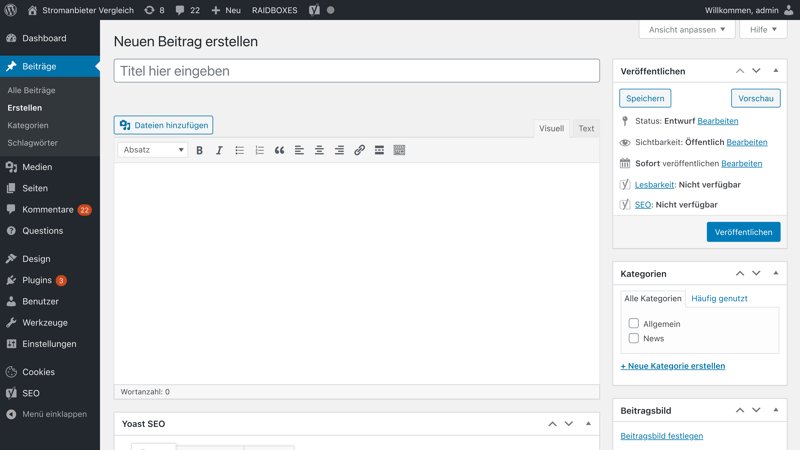
Task: Insert a bulleted list
Action: click(239, 150)
